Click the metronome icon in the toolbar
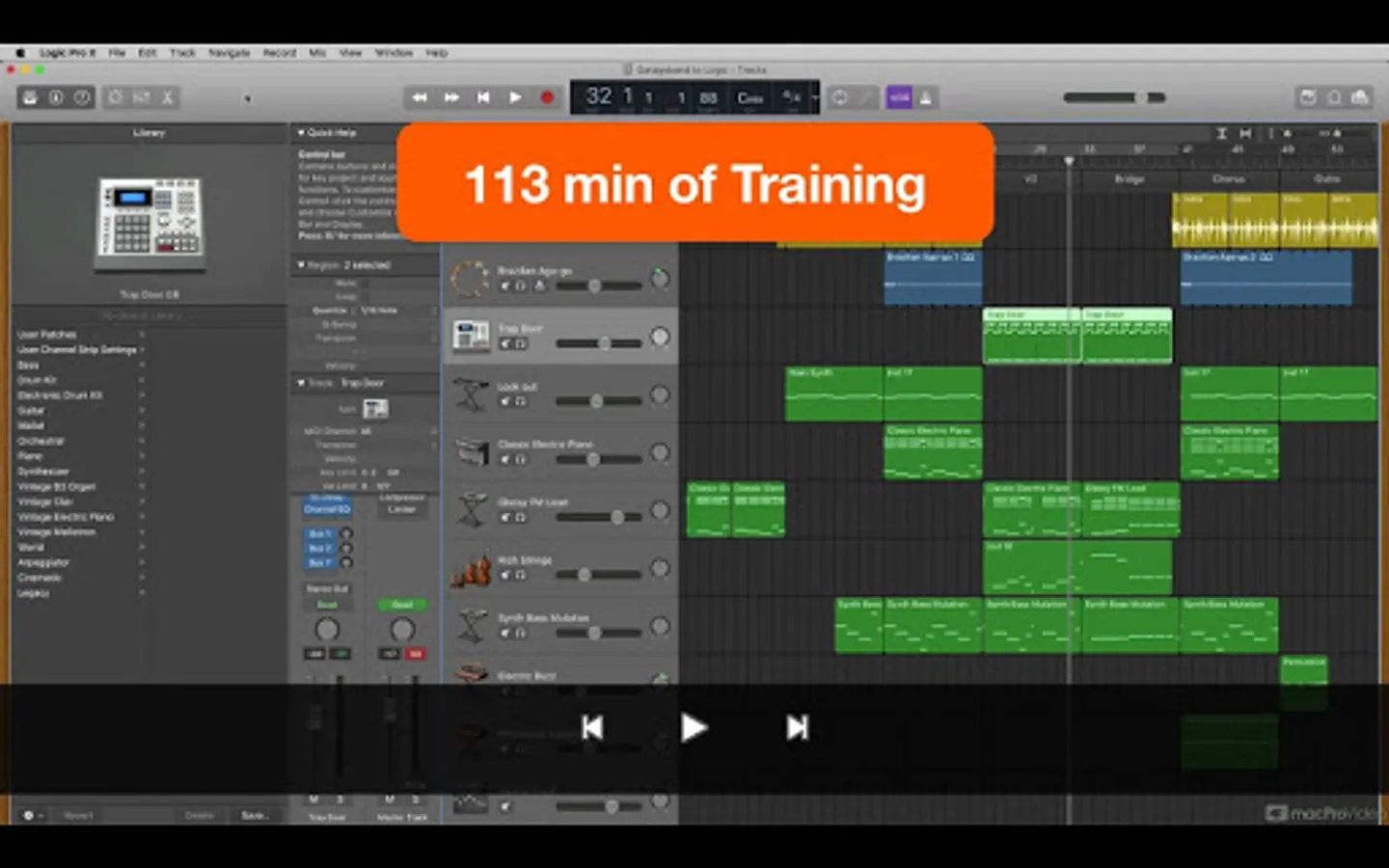Image resolution: width=1389 pixels, height=868 pixels. pos(926,97)
